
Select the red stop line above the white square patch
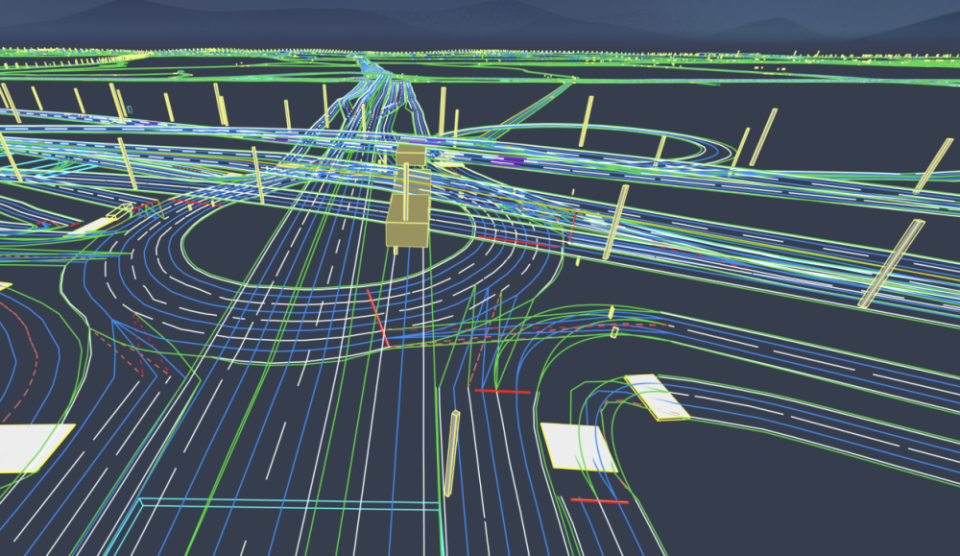click(x=502, y=391)
